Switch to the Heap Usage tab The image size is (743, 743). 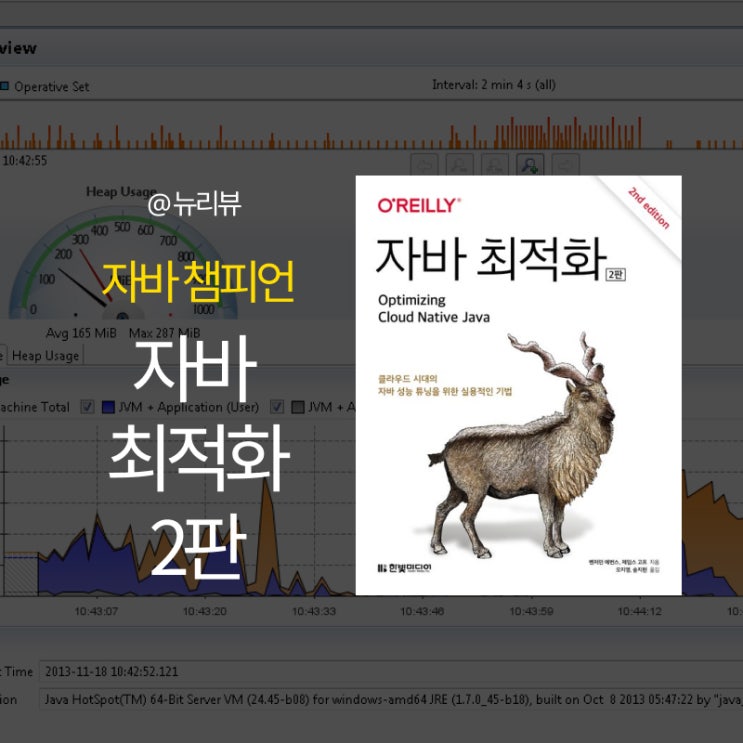tap(45, 355)
